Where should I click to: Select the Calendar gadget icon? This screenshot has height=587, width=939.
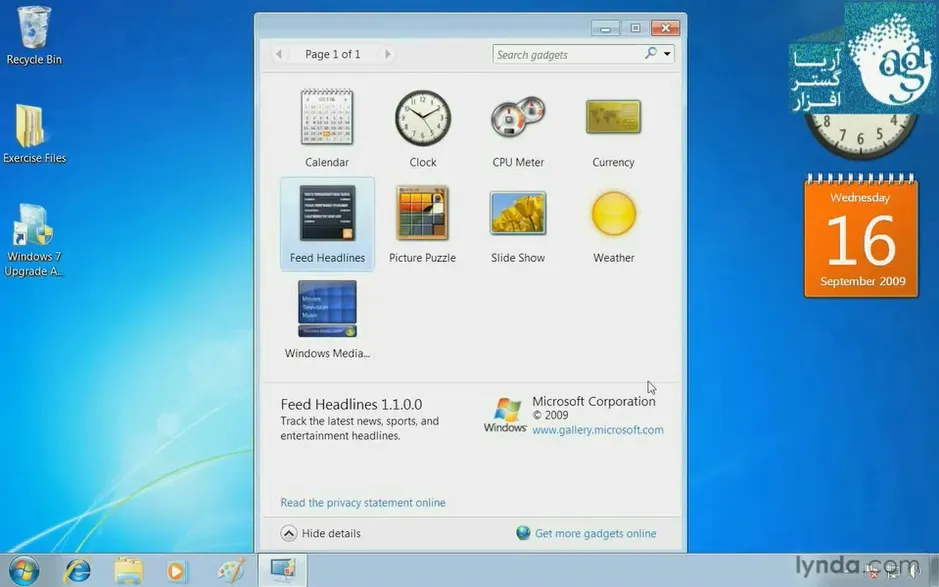tap(327, 117)
